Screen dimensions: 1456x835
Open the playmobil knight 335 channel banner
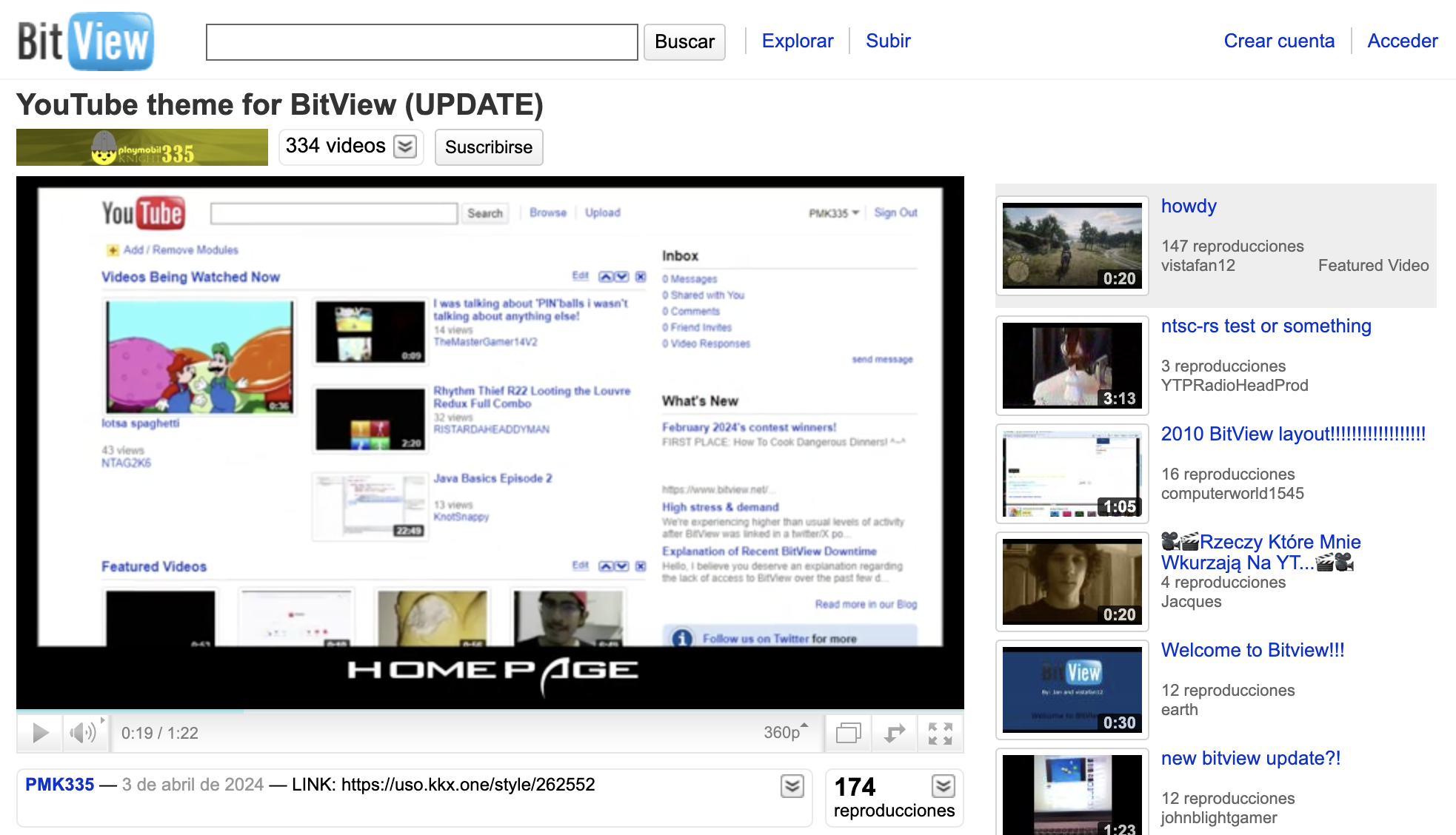[x=142, y=147]
